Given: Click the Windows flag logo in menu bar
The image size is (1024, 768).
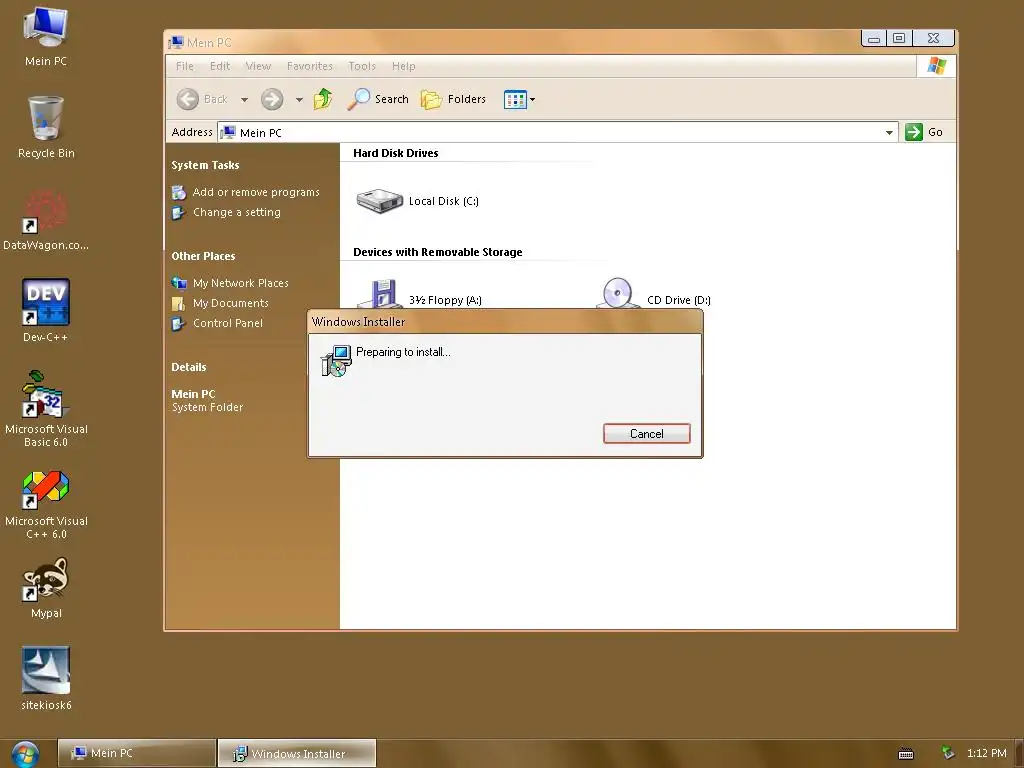Looking at the screenshot, I should [936, 65].
